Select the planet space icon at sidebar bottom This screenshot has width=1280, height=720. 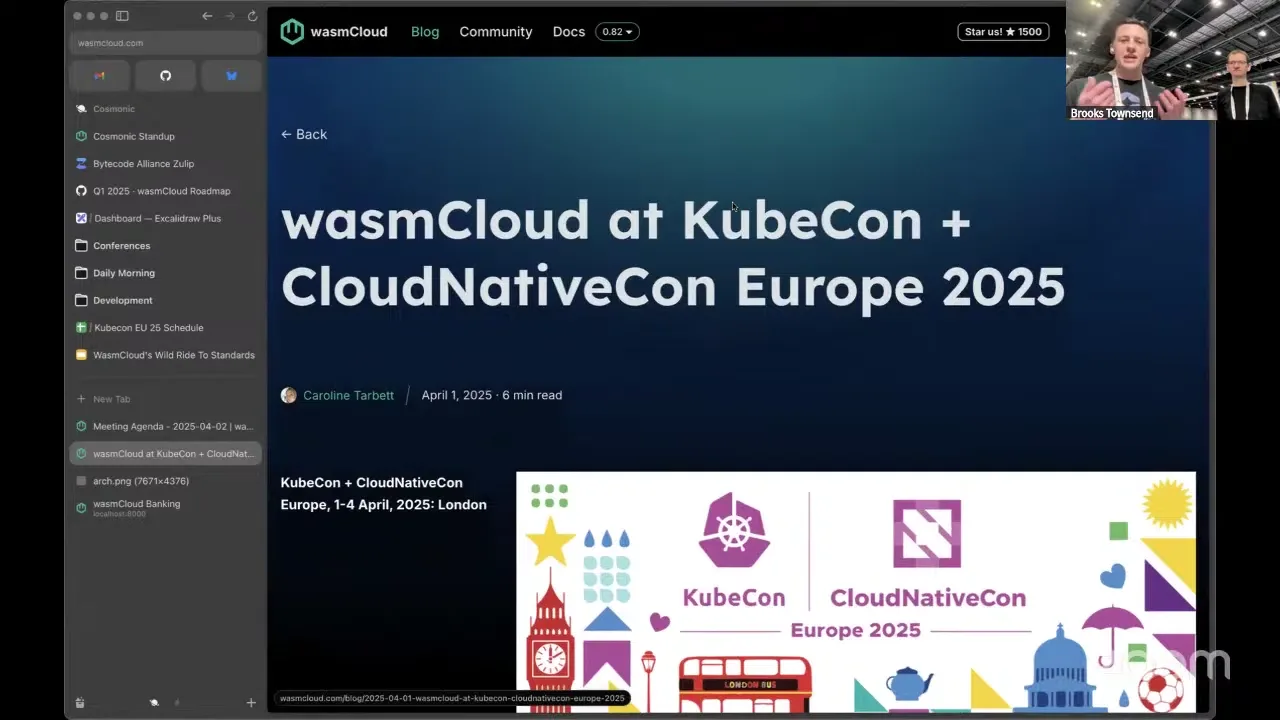coord(154,703)
